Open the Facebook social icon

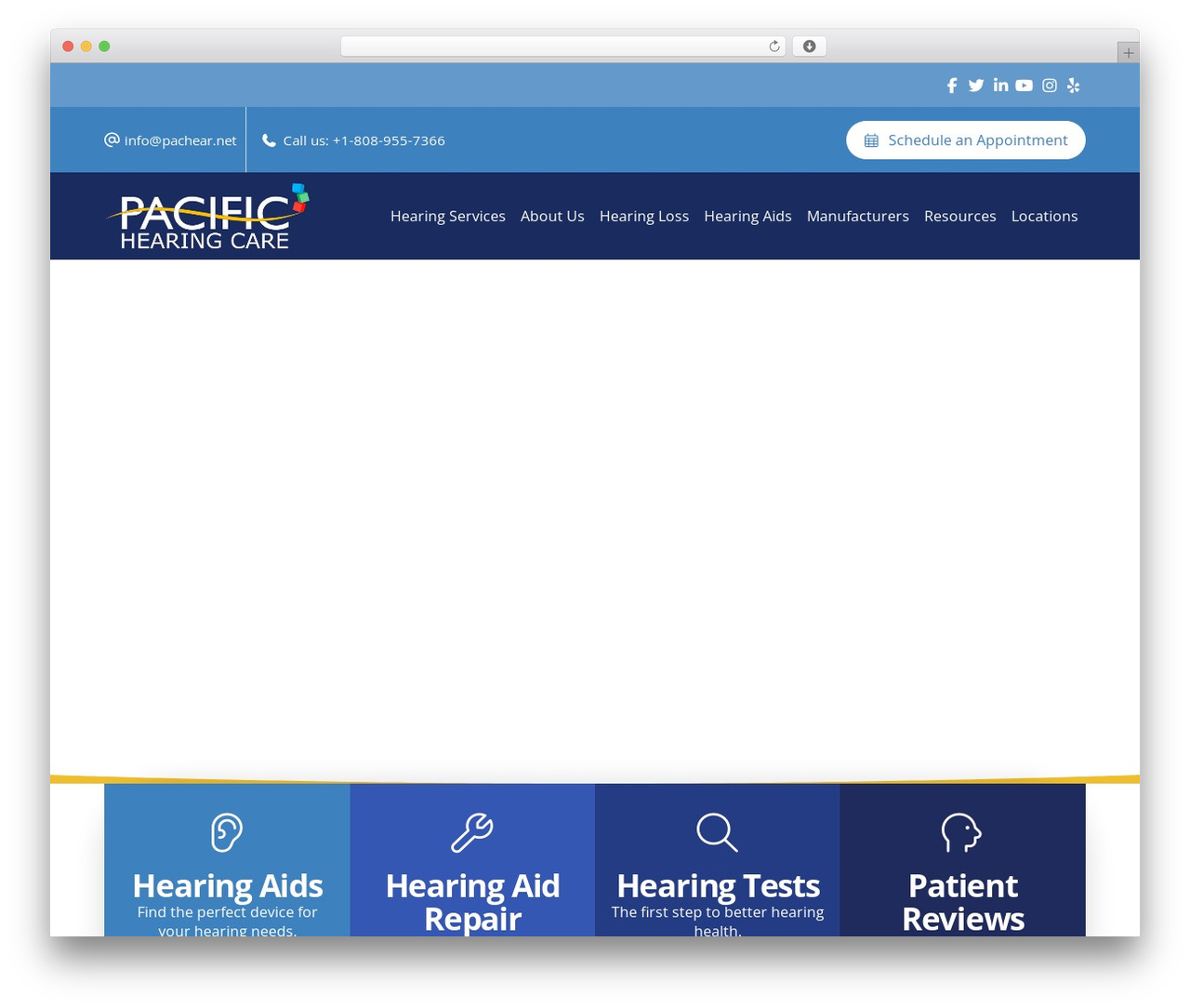click(952, 86)
